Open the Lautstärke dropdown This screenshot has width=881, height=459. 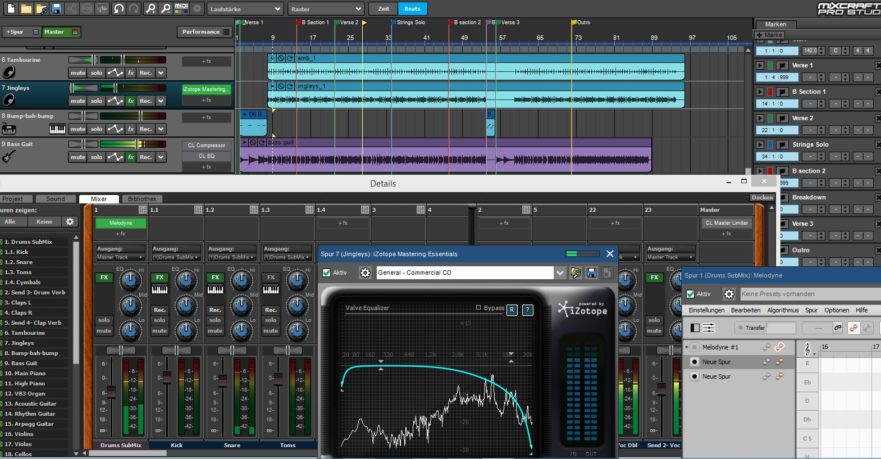coord(245,9)
